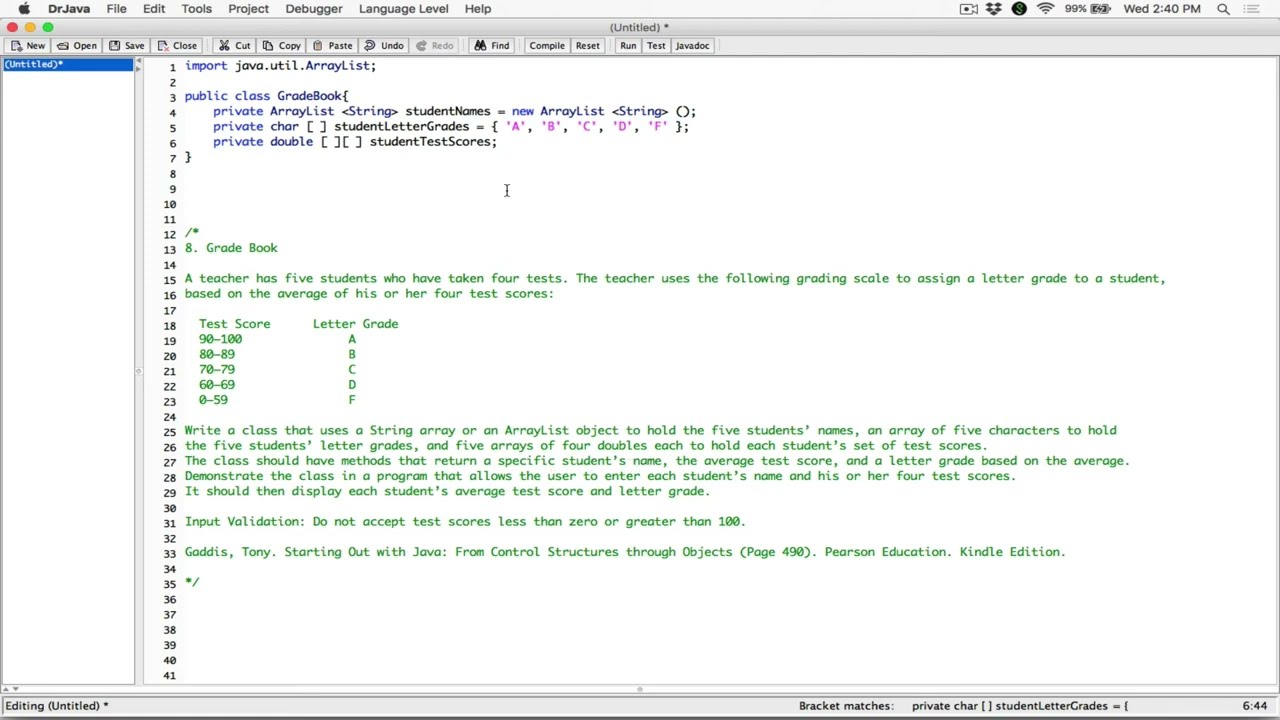Click the 'Input Validation:' comment line
Viewport: 1280px width, 720px height.
[x=465, y=522]
